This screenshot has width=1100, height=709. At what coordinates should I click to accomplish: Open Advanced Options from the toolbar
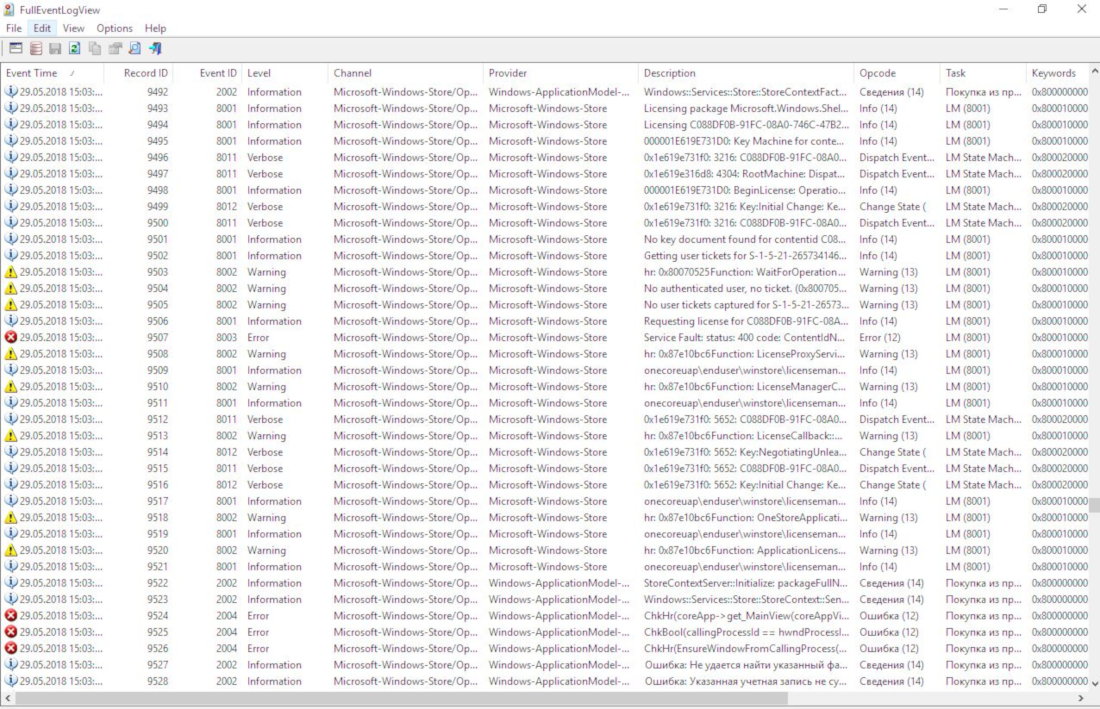click(x=15, y=48)
